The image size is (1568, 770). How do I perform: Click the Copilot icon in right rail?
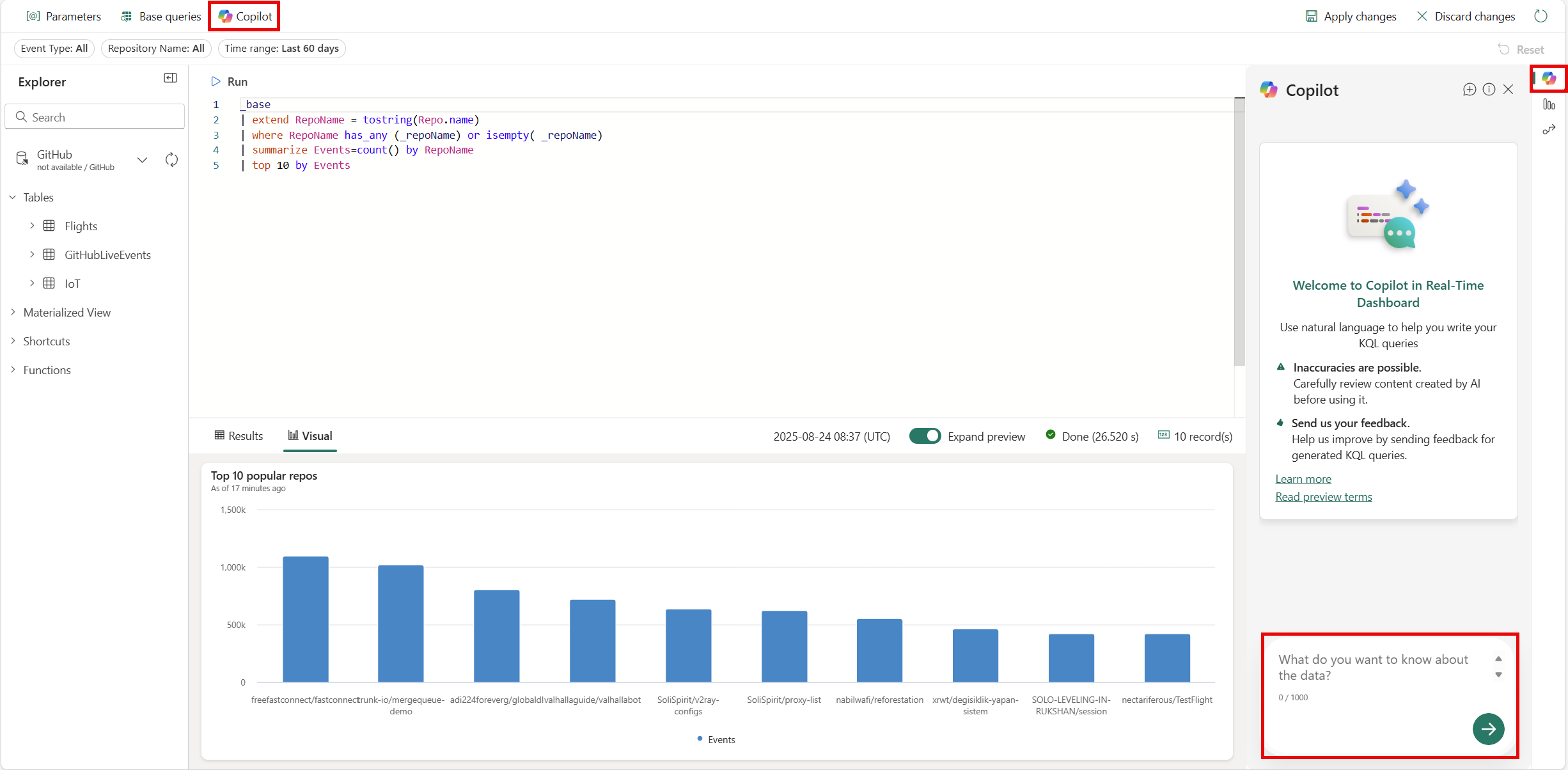1549,79
